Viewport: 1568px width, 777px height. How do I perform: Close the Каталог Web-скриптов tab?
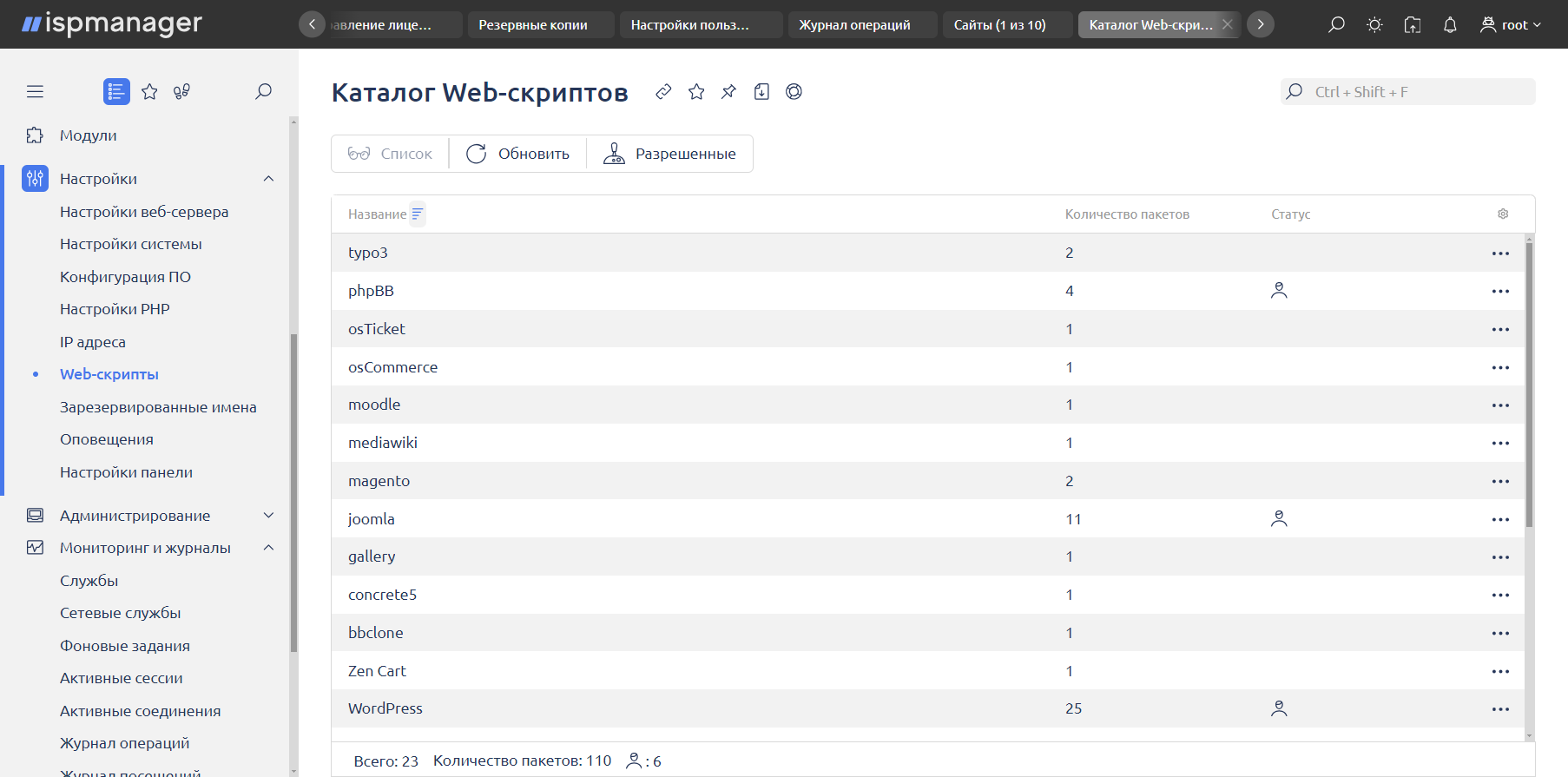pyautogui.click(x=1227, y=24)
